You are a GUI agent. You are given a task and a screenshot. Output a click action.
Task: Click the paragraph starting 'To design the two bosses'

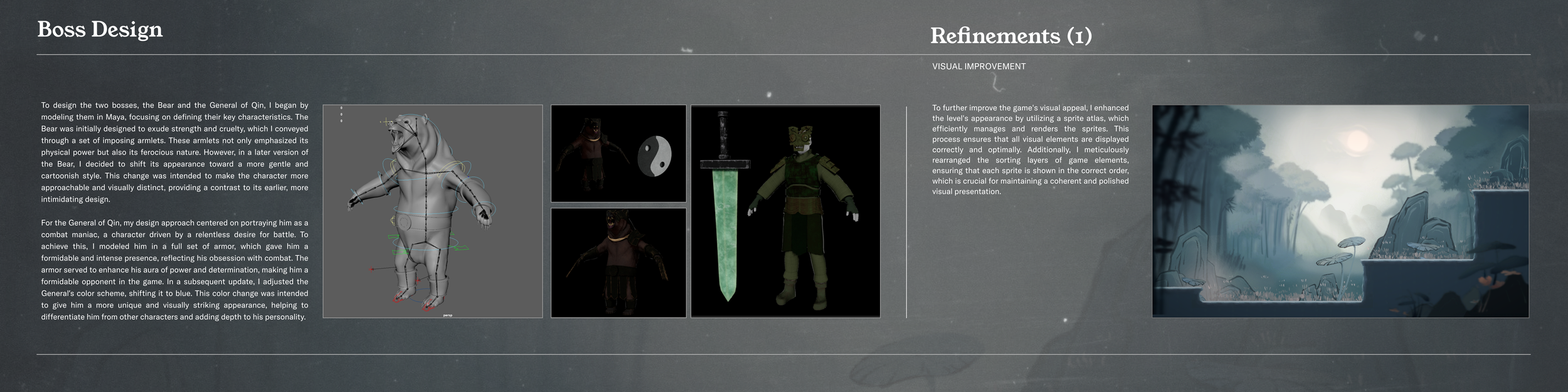tap(174, 152)
